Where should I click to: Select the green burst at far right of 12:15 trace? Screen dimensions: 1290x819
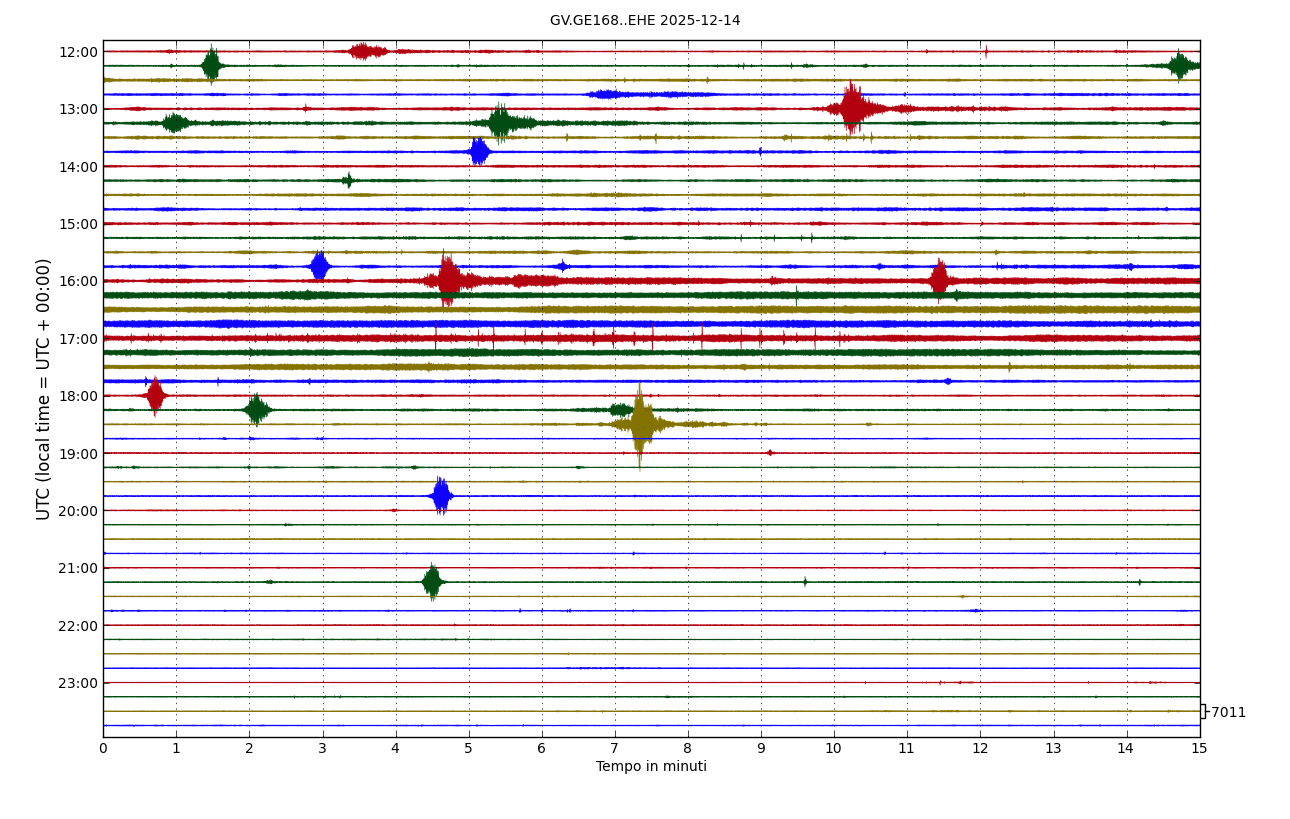coord(1180,66)
